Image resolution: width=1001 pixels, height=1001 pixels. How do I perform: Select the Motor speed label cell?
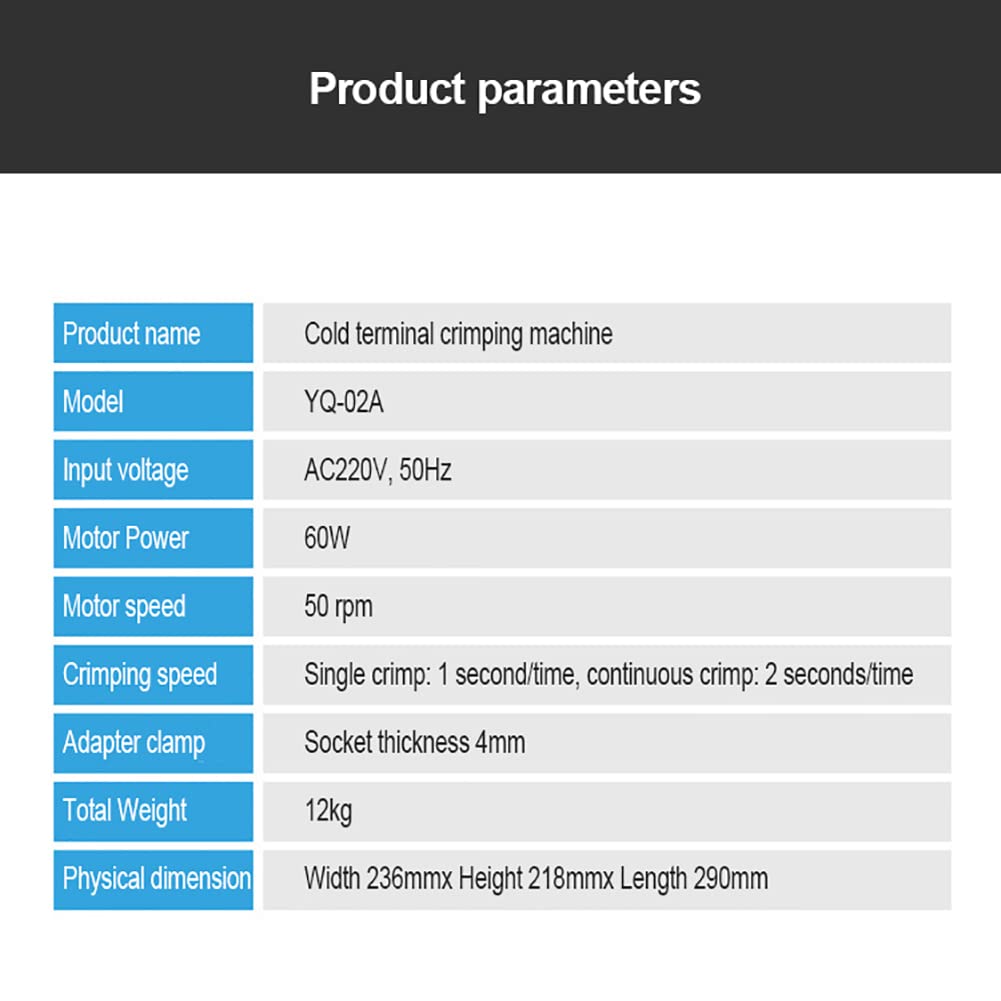153,606
